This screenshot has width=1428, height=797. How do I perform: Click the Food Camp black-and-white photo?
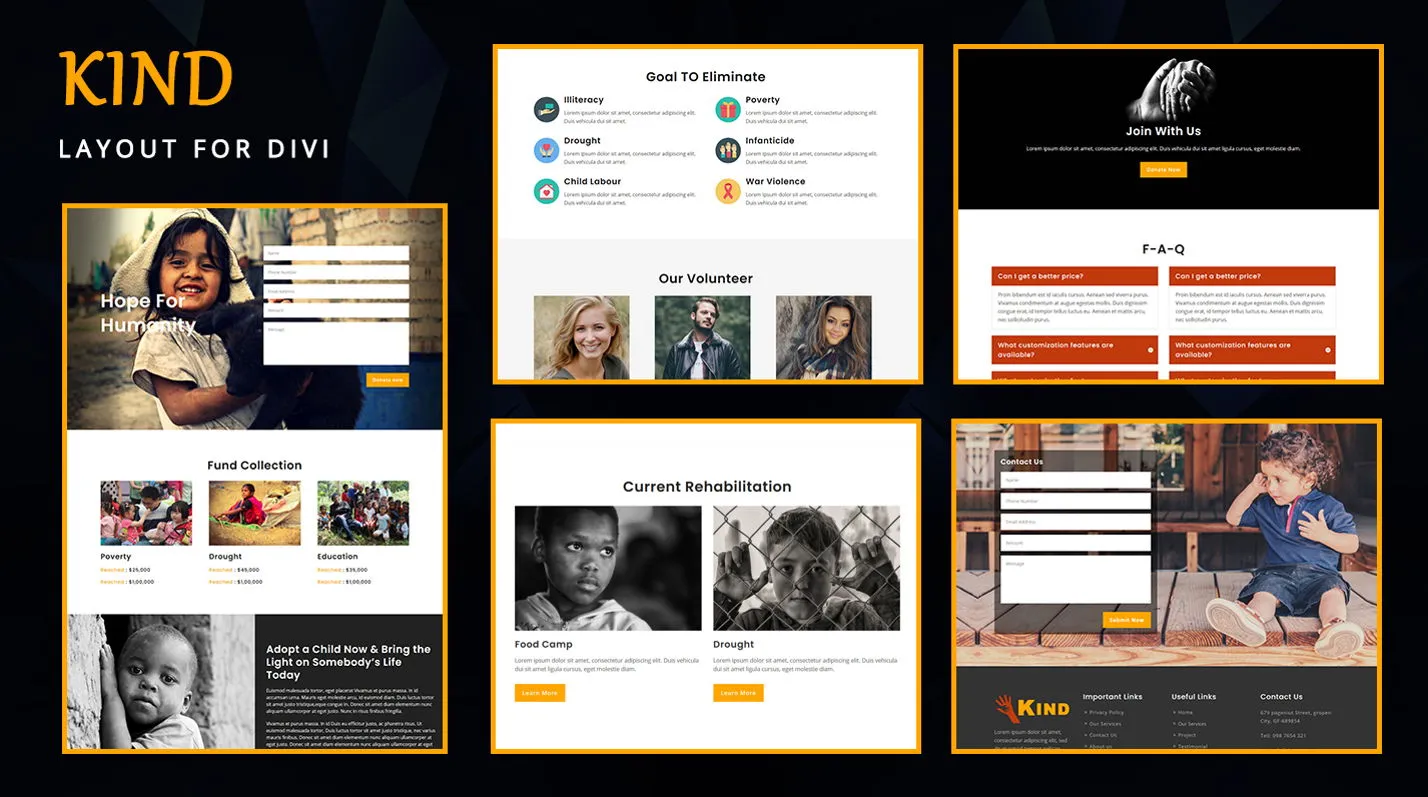click(x=608, y=568)
